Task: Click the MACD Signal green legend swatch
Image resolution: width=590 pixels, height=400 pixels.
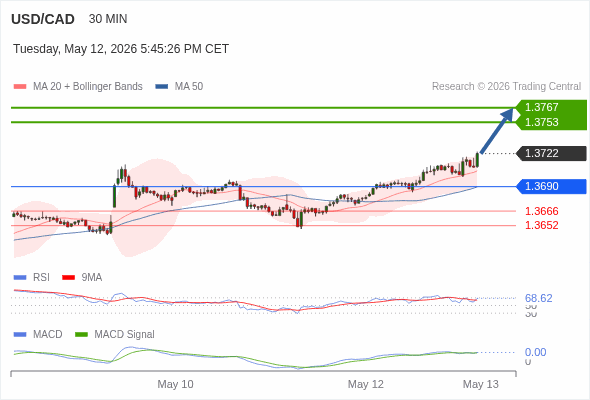Action: click(81, 335)
